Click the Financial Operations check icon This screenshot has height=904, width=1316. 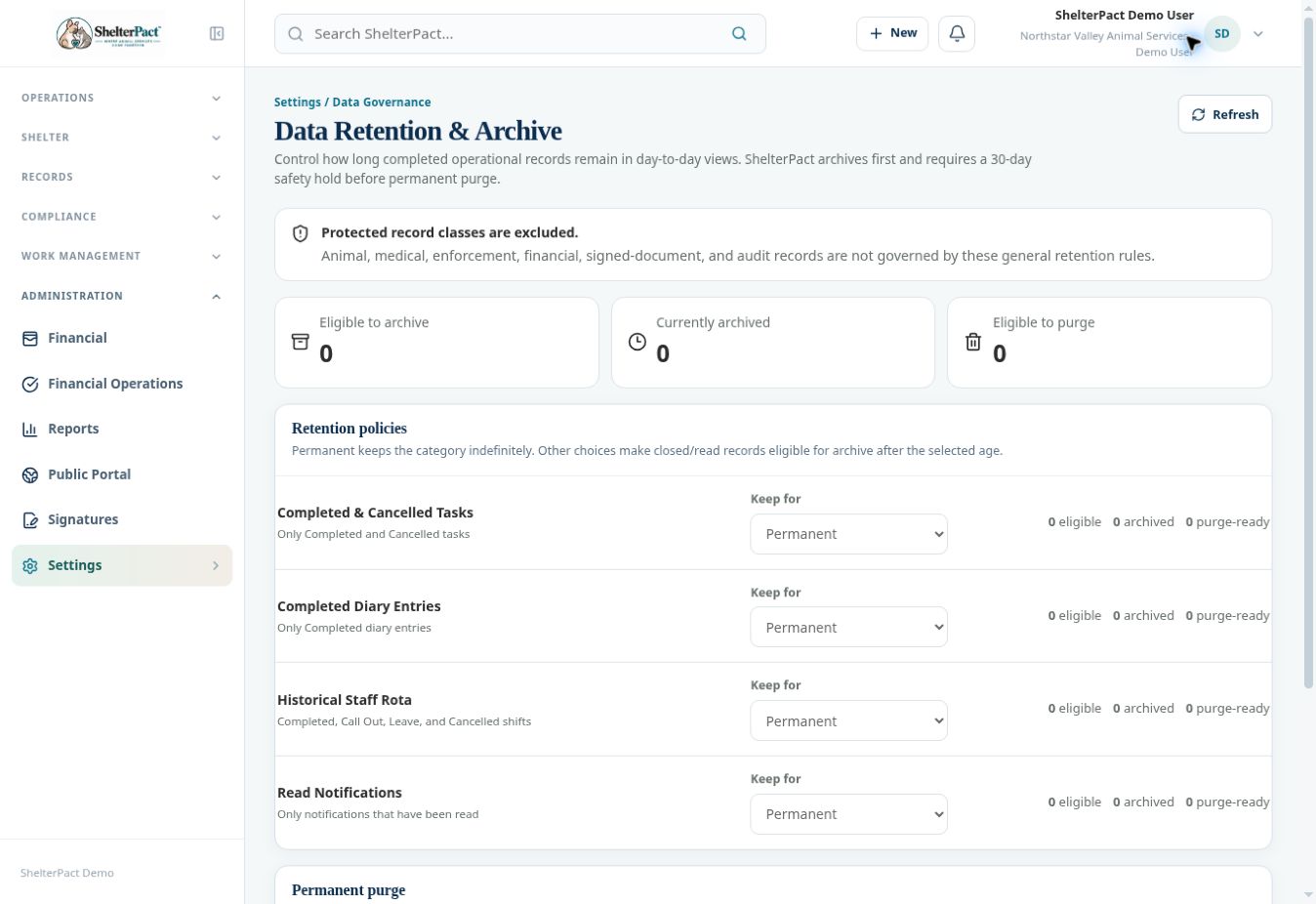tap(30, 385)
